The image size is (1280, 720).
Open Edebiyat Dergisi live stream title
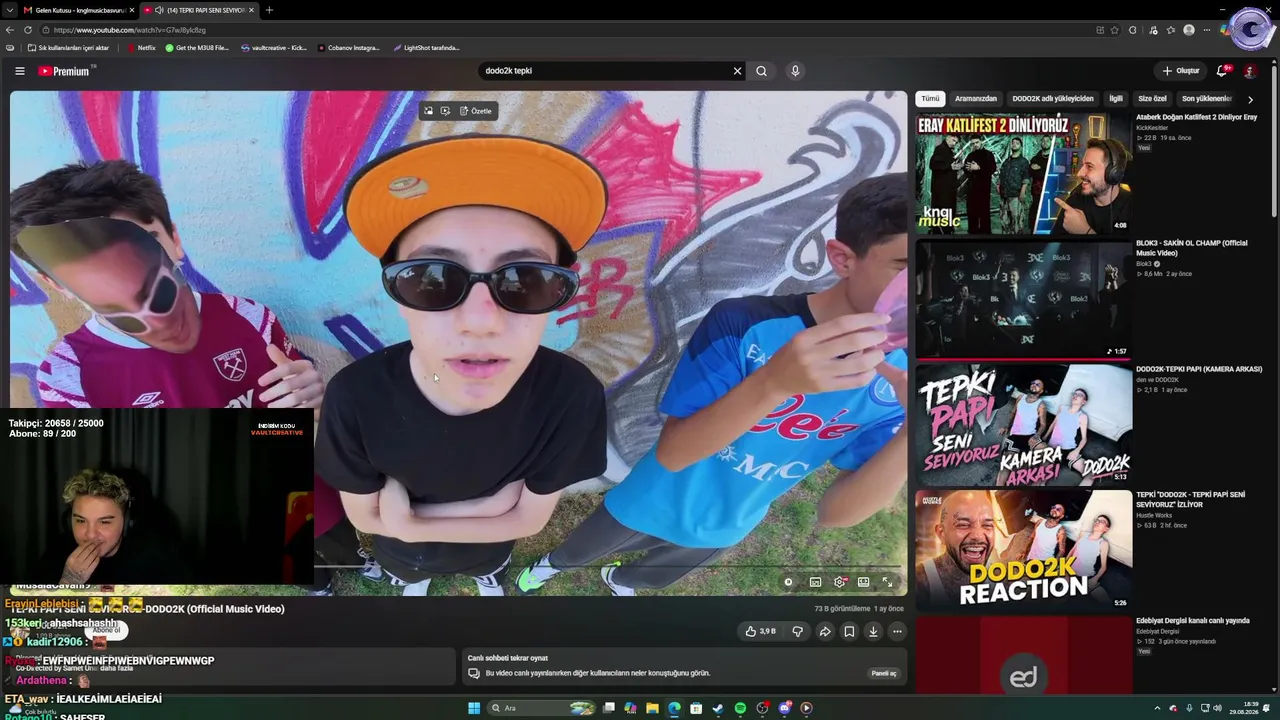coord(1192,621)
